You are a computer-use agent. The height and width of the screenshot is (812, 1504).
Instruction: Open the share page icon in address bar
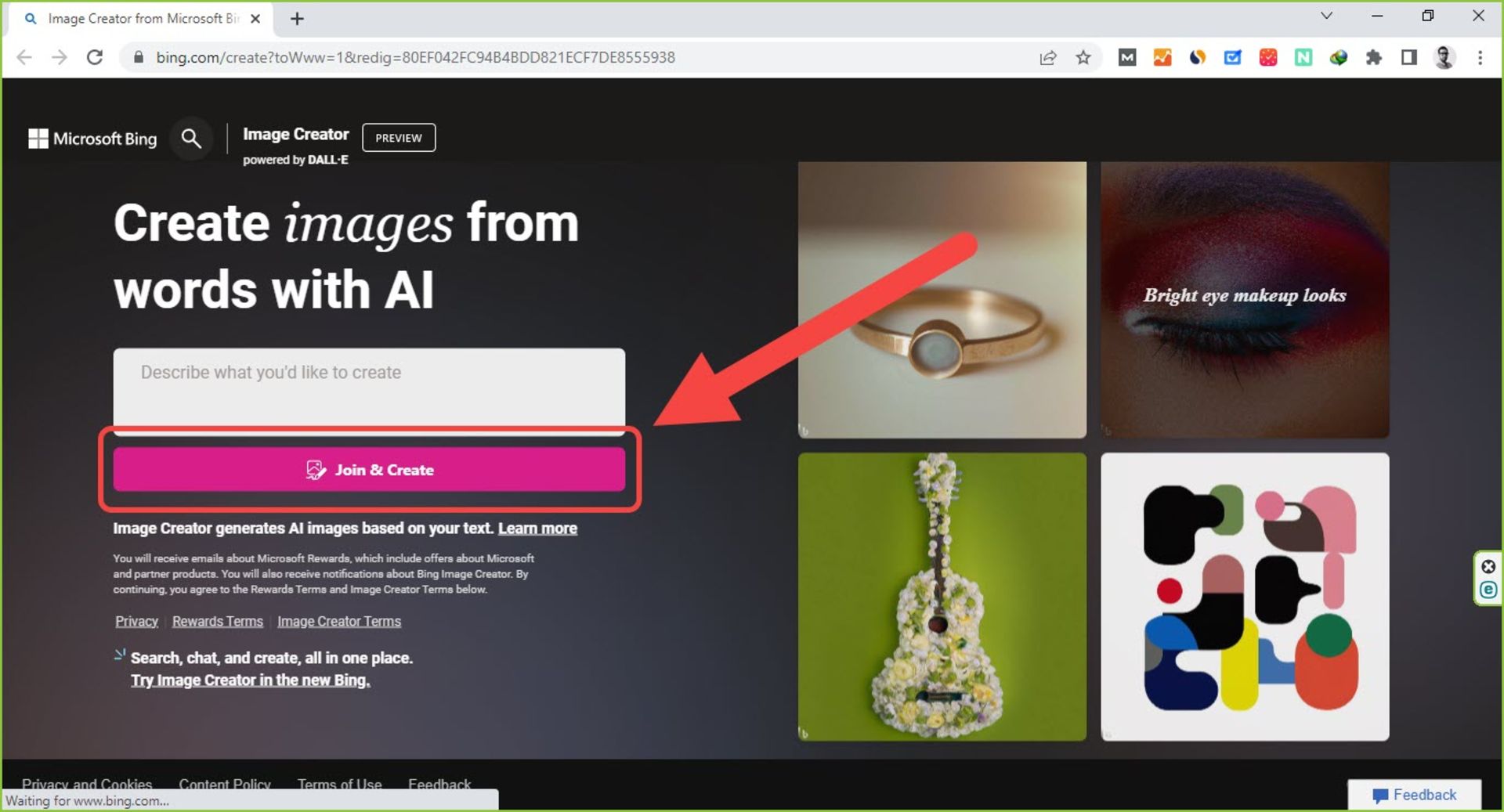(1047, 57)
